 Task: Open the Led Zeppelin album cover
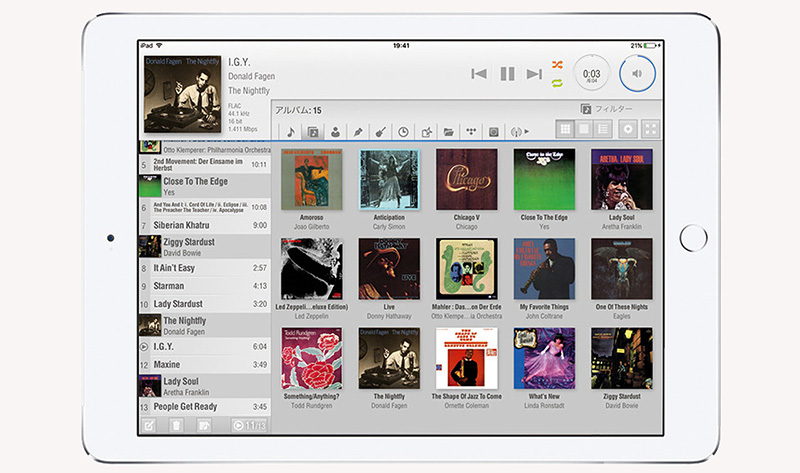click(312, 268)
